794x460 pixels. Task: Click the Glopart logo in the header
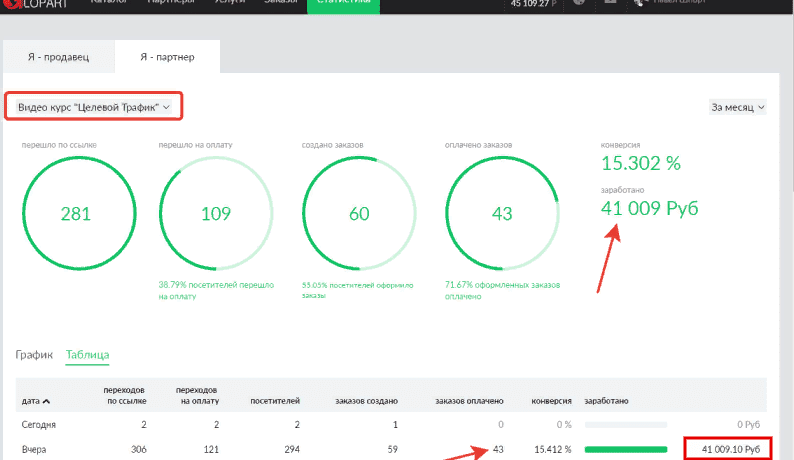[35, 4]
